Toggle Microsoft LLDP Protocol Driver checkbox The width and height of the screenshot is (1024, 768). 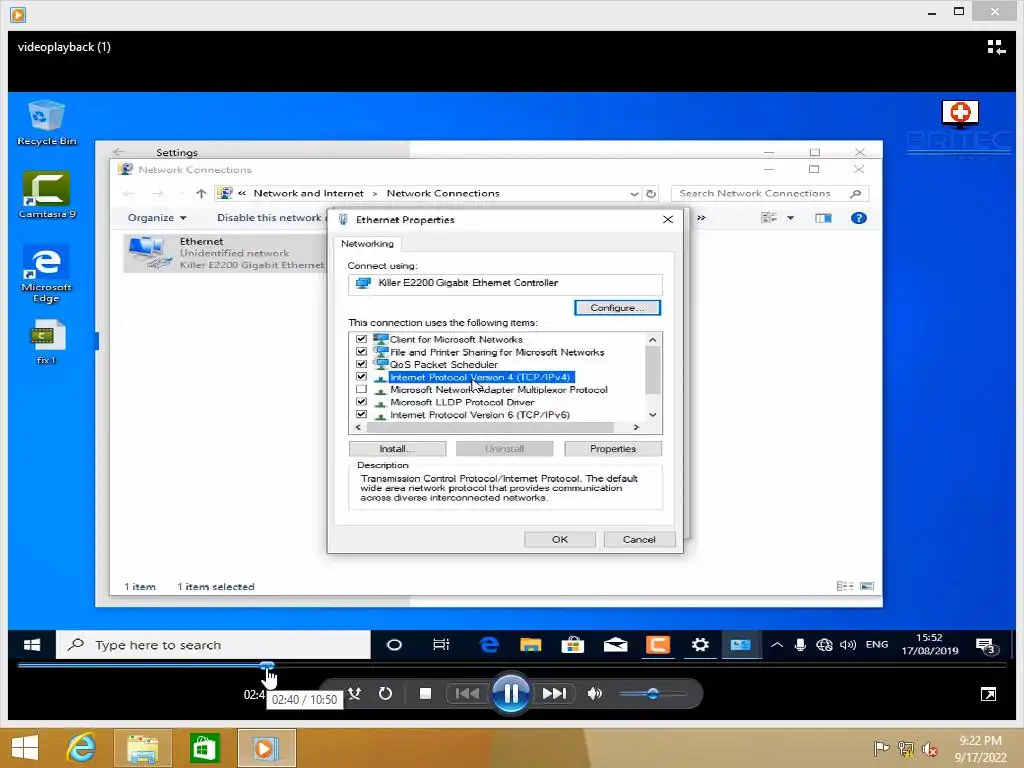(361, 402)
